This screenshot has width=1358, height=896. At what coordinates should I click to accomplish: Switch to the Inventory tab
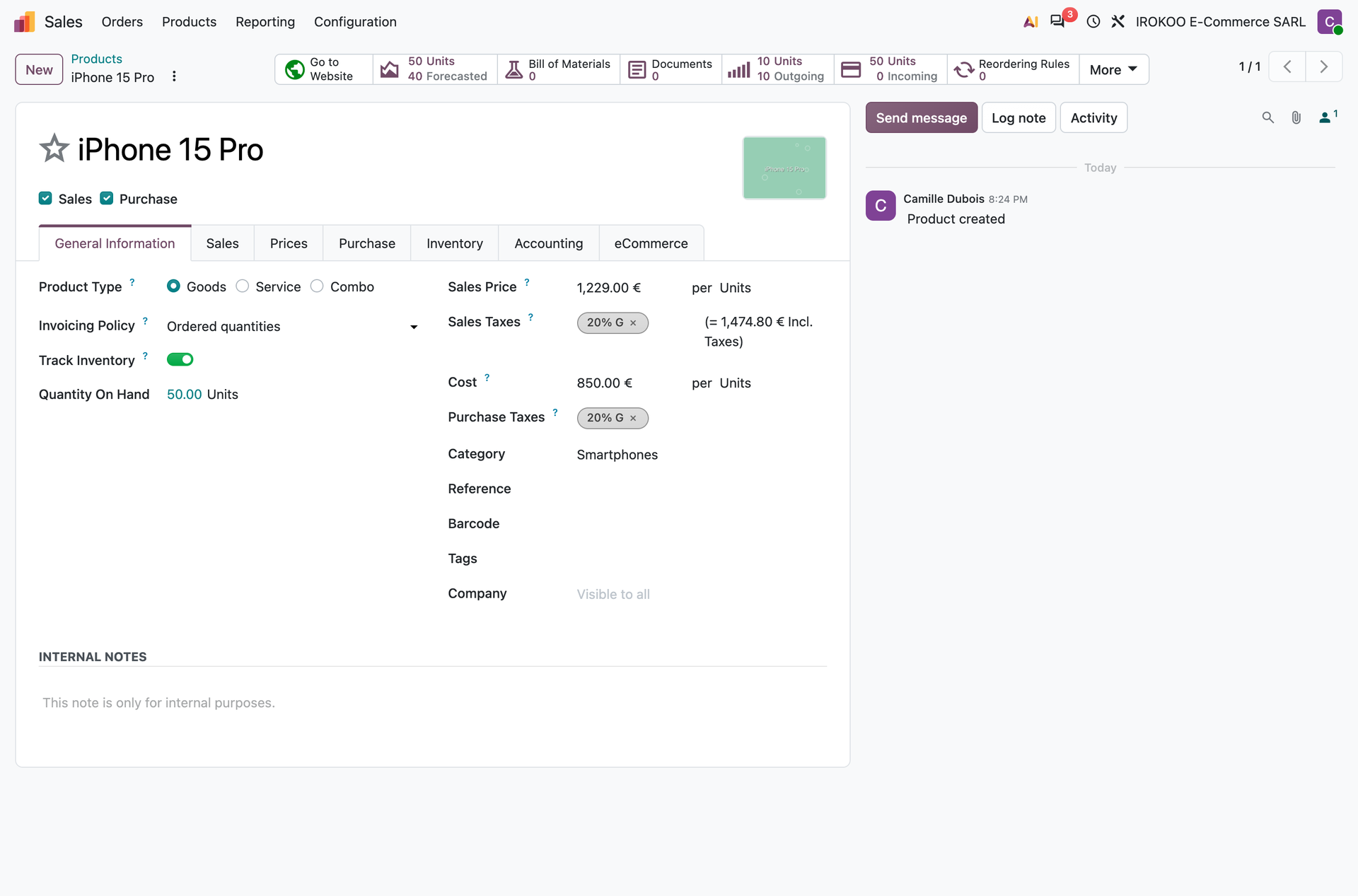click(x=454, y=243)
